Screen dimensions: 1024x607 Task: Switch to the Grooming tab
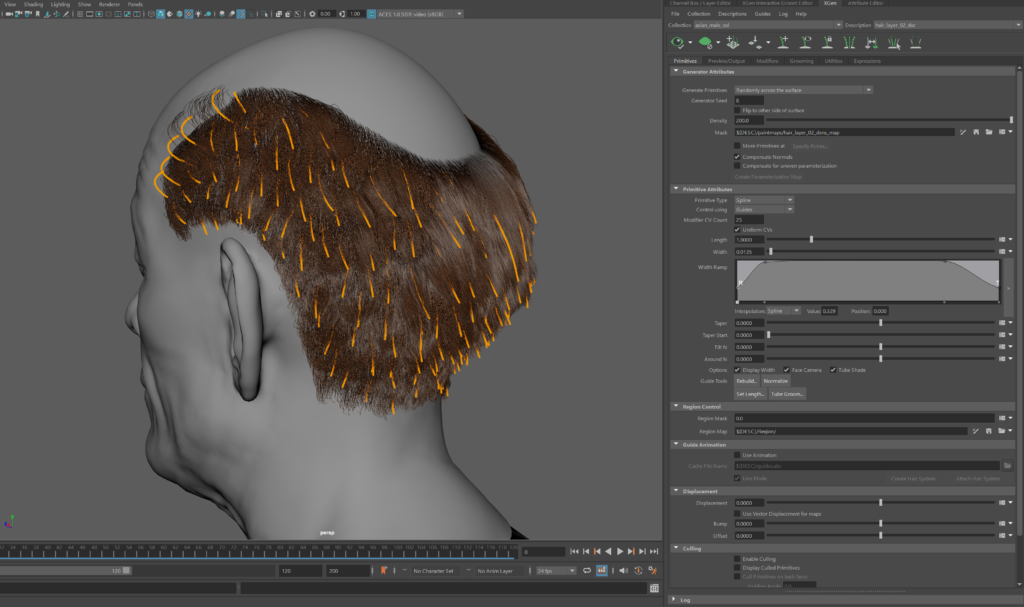(x=801, y=61)
